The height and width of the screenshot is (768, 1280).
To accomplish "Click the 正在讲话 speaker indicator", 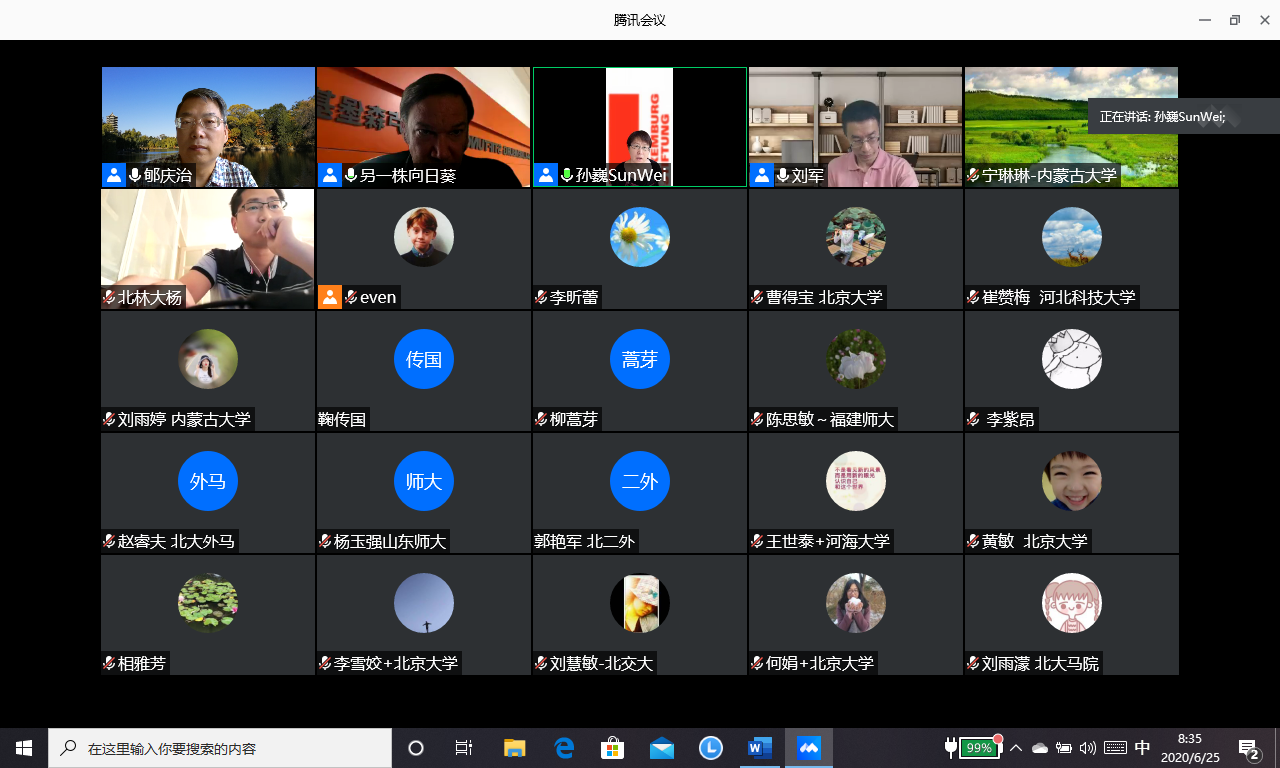I will [1162, 116].
